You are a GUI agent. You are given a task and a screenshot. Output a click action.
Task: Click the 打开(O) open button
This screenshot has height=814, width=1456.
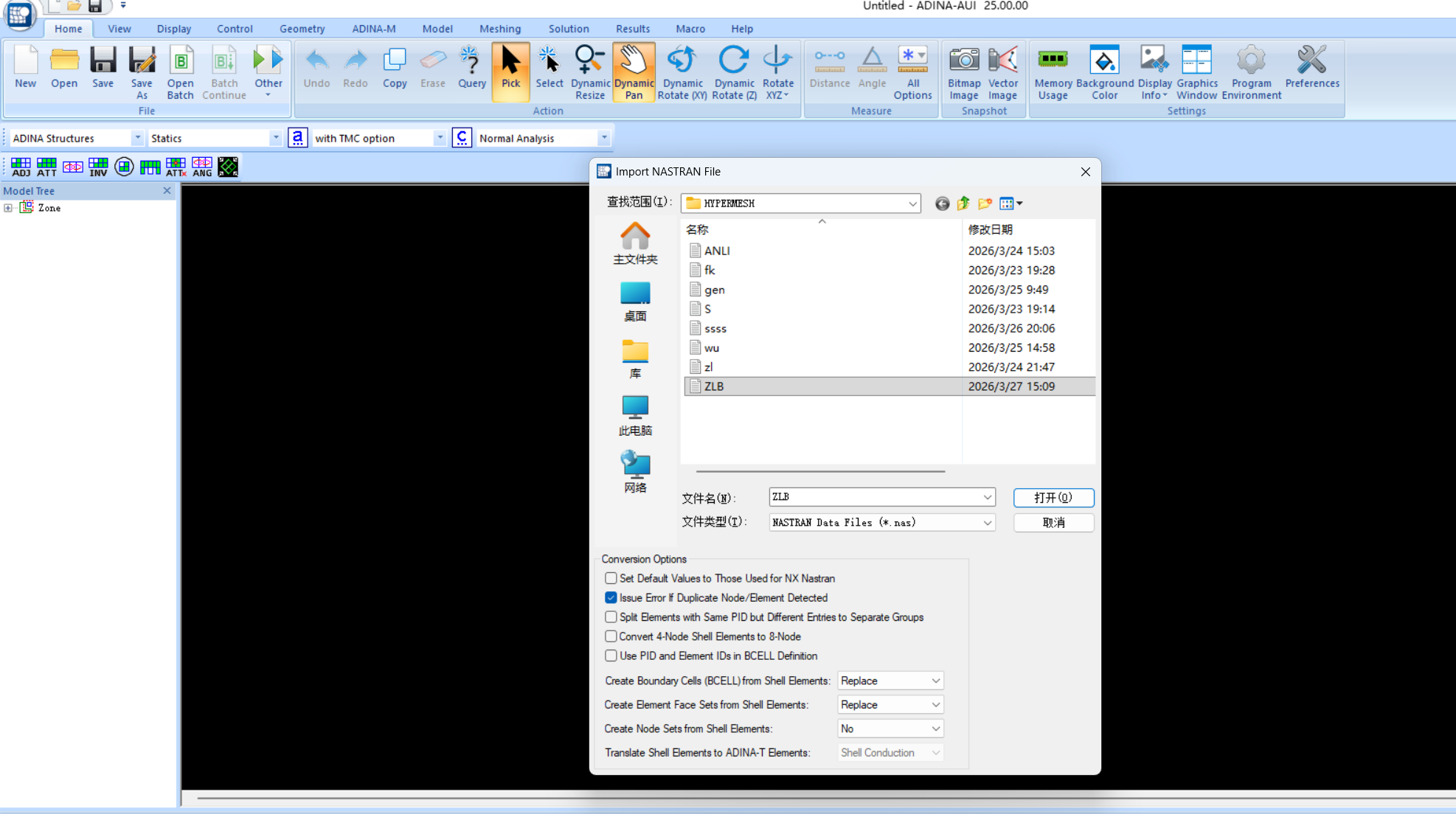pyautogui.click(x=1053, y=498)
